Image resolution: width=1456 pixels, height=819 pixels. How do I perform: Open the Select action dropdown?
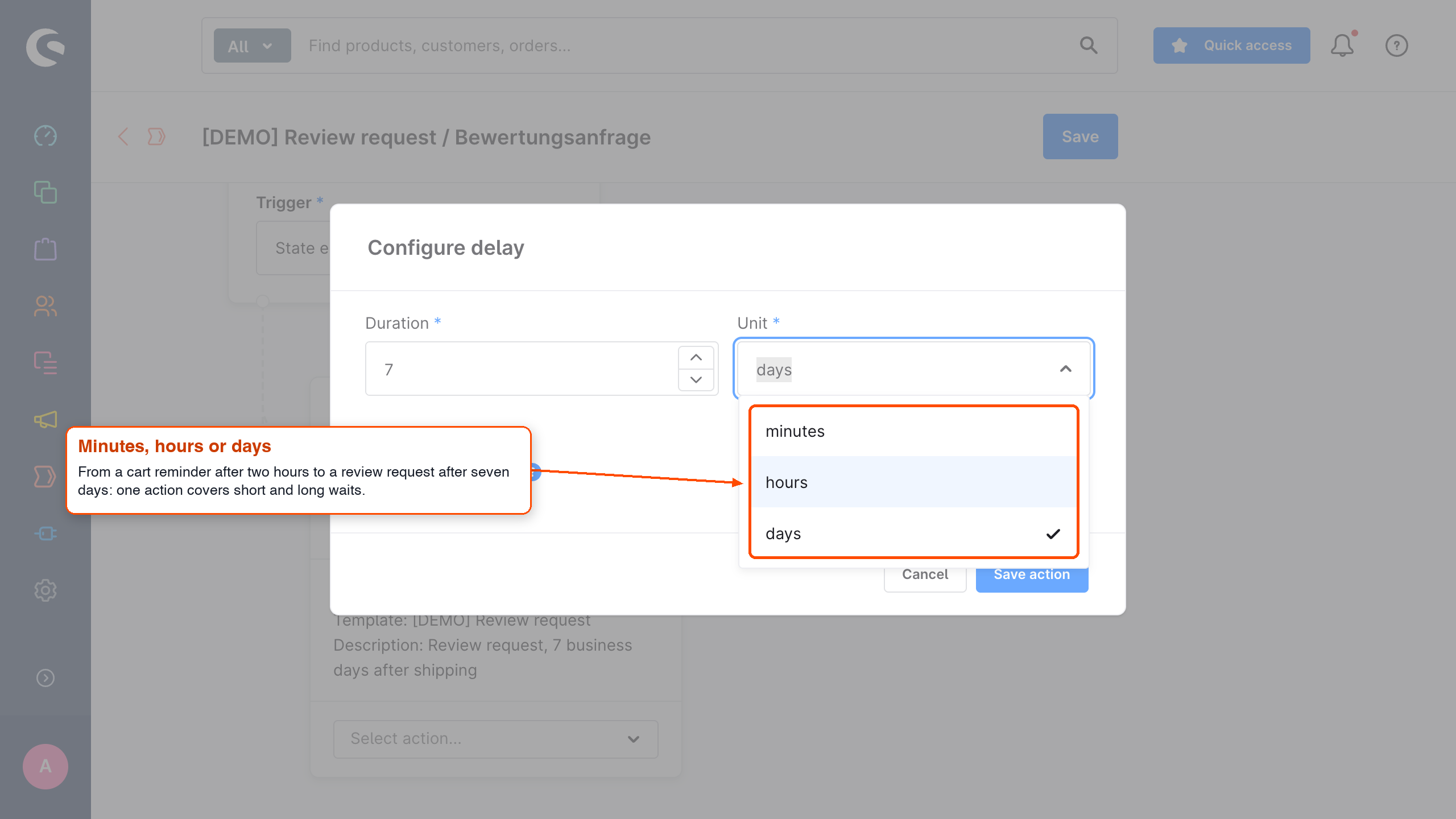click(x=495, y=739)
